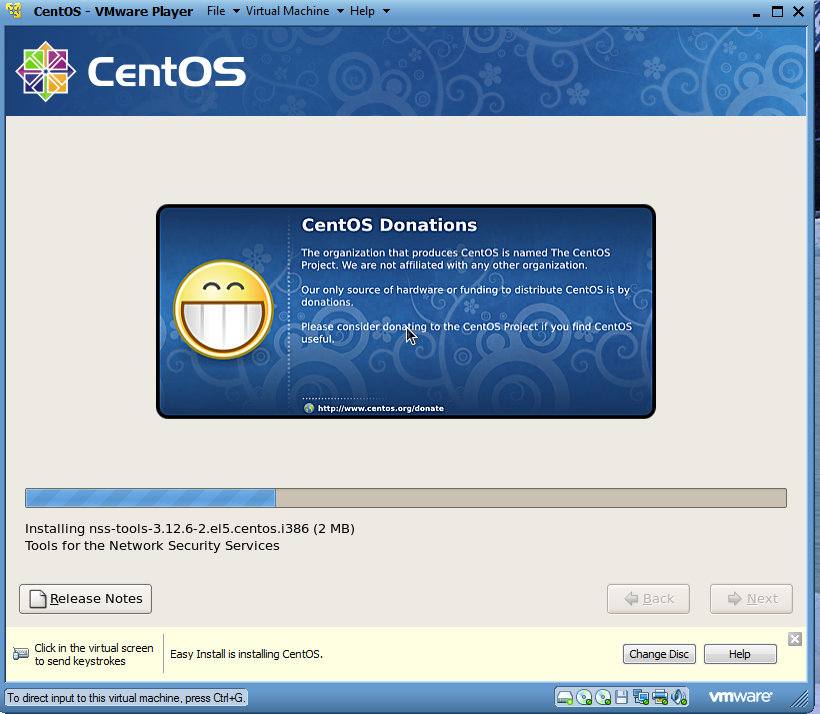Open the Release Notes

(x=85, y=599)
